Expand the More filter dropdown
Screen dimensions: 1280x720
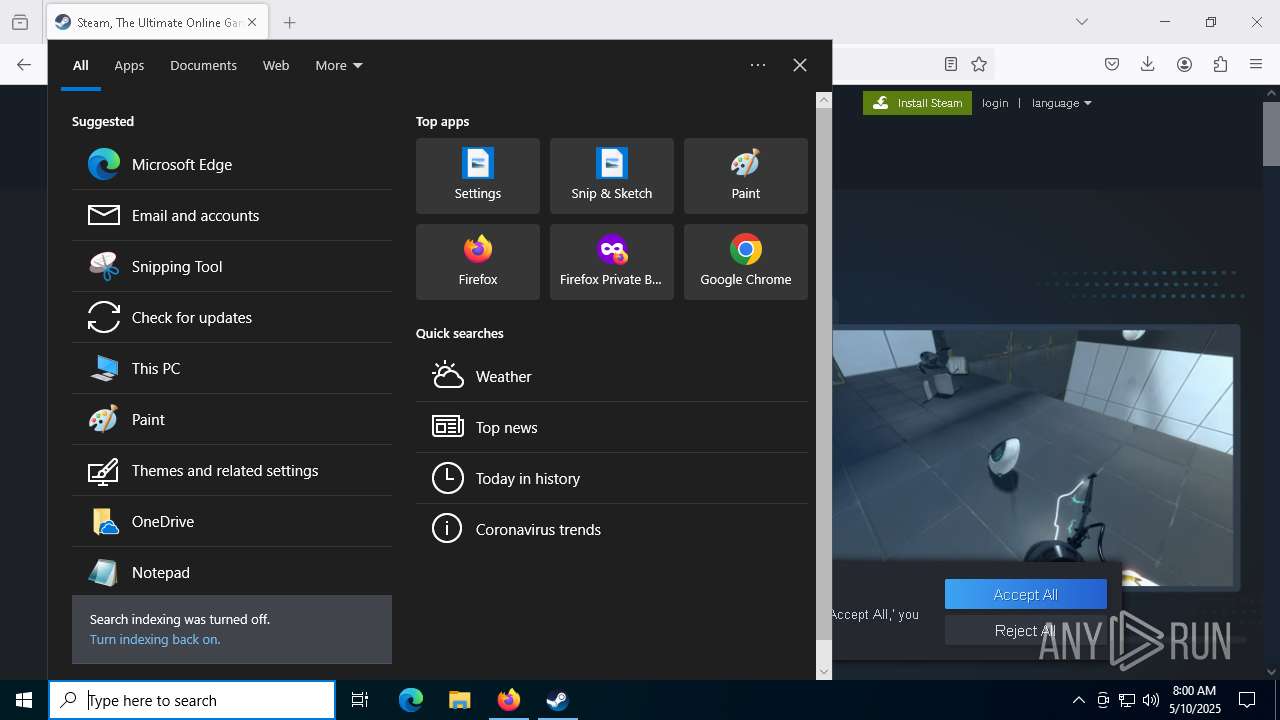coord(339,65)
